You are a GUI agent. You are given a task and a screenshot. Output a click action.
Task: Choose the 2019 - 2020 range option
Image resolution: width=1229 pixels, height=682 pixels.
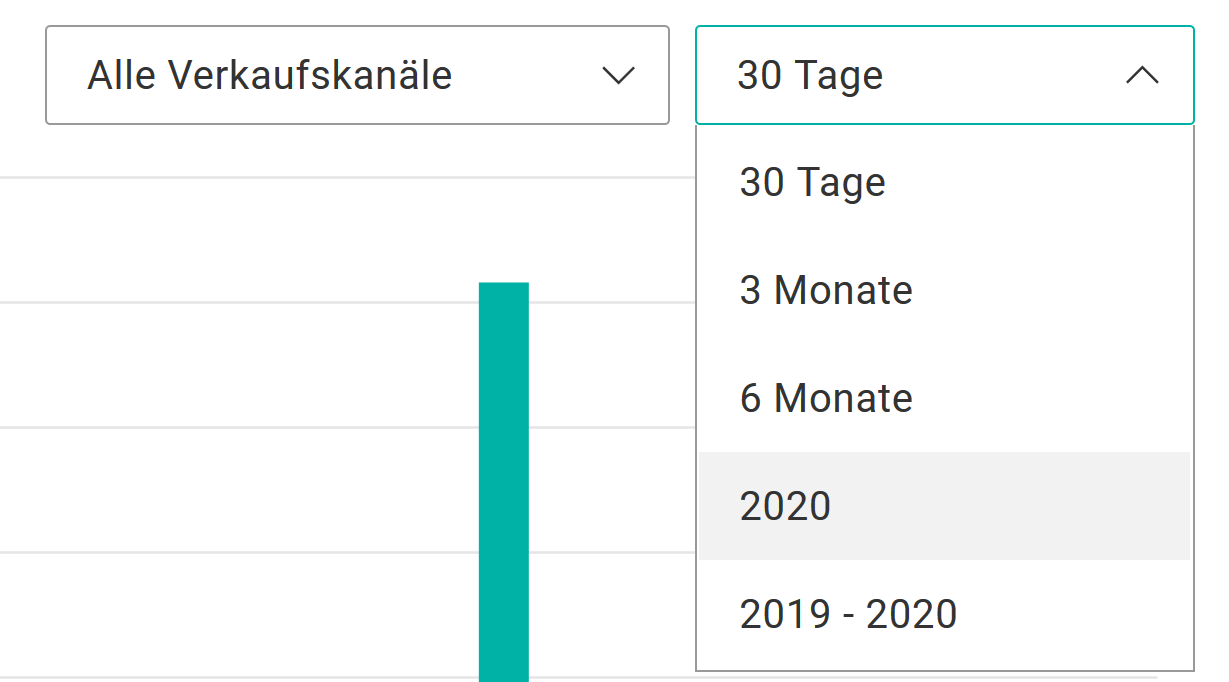tap(848, 614)
